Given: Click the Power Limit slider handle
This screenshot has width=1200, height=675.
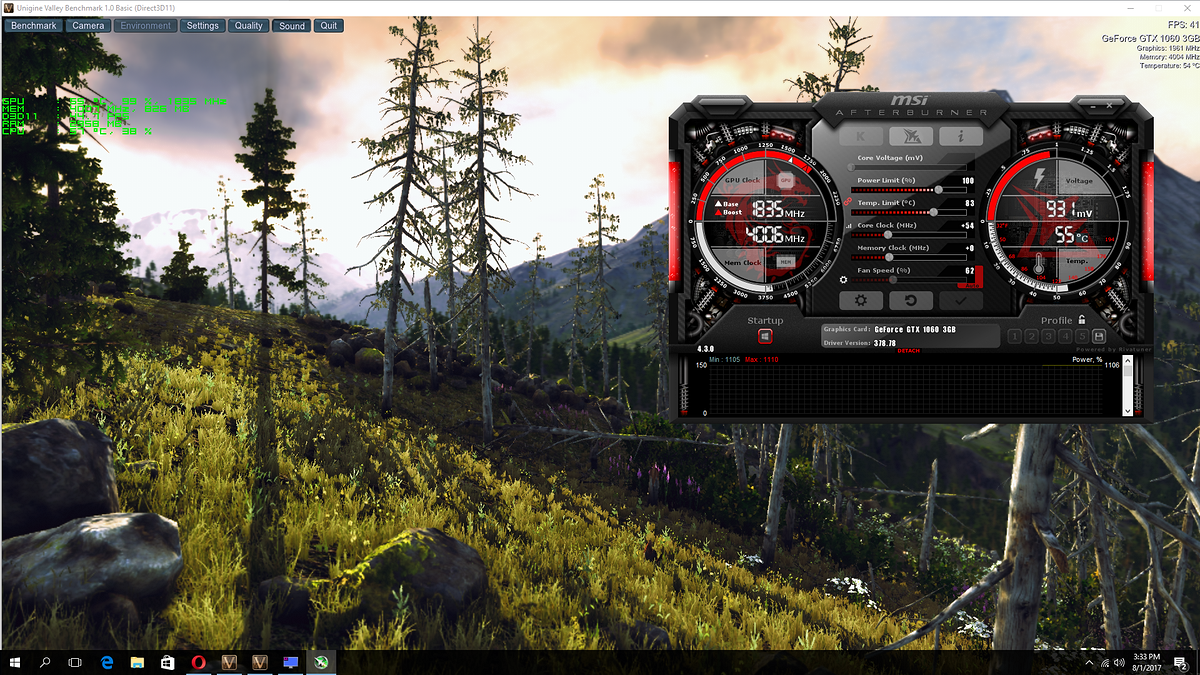Looking at the screenshot, I should (x=939, y=190).
